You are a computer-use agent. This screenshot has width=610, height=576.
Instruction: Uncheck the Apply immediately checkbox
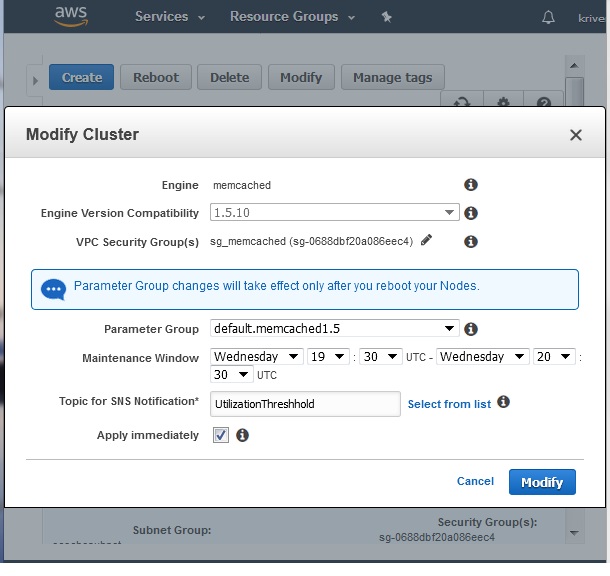221,435
